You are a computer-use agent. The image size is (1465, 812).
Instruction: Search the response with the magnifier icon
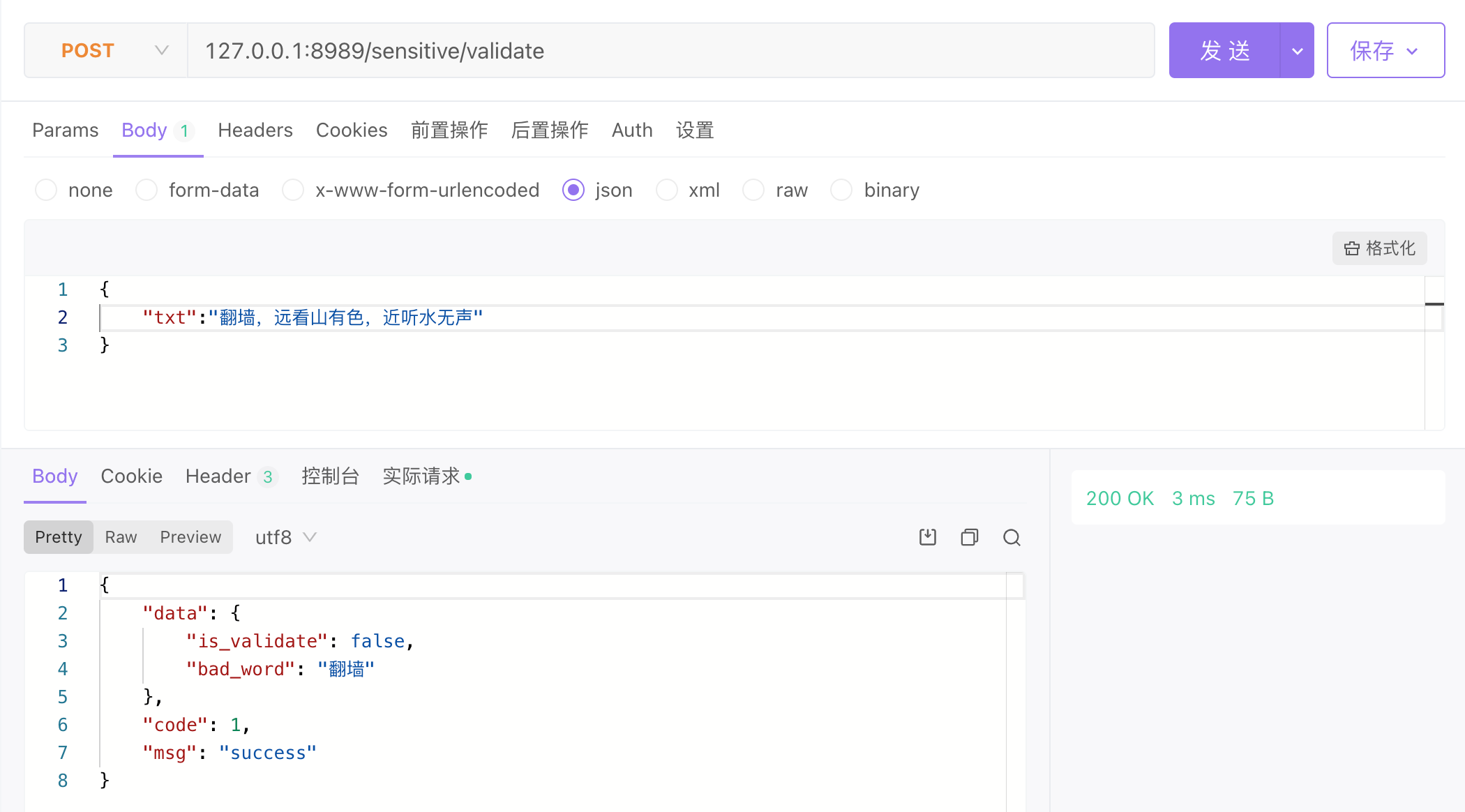pos(1012,537)
